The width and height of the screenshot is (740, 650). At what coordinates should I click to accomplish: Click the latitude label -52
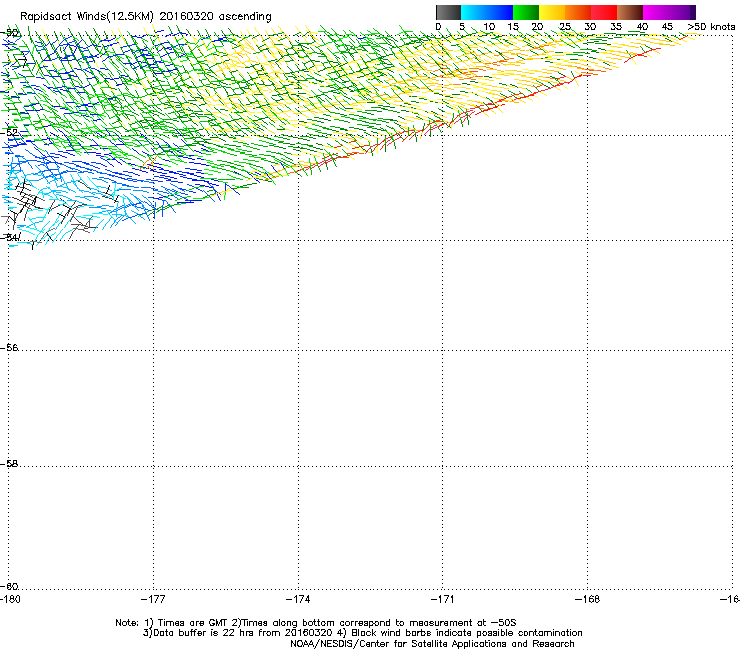click(10, 133)
